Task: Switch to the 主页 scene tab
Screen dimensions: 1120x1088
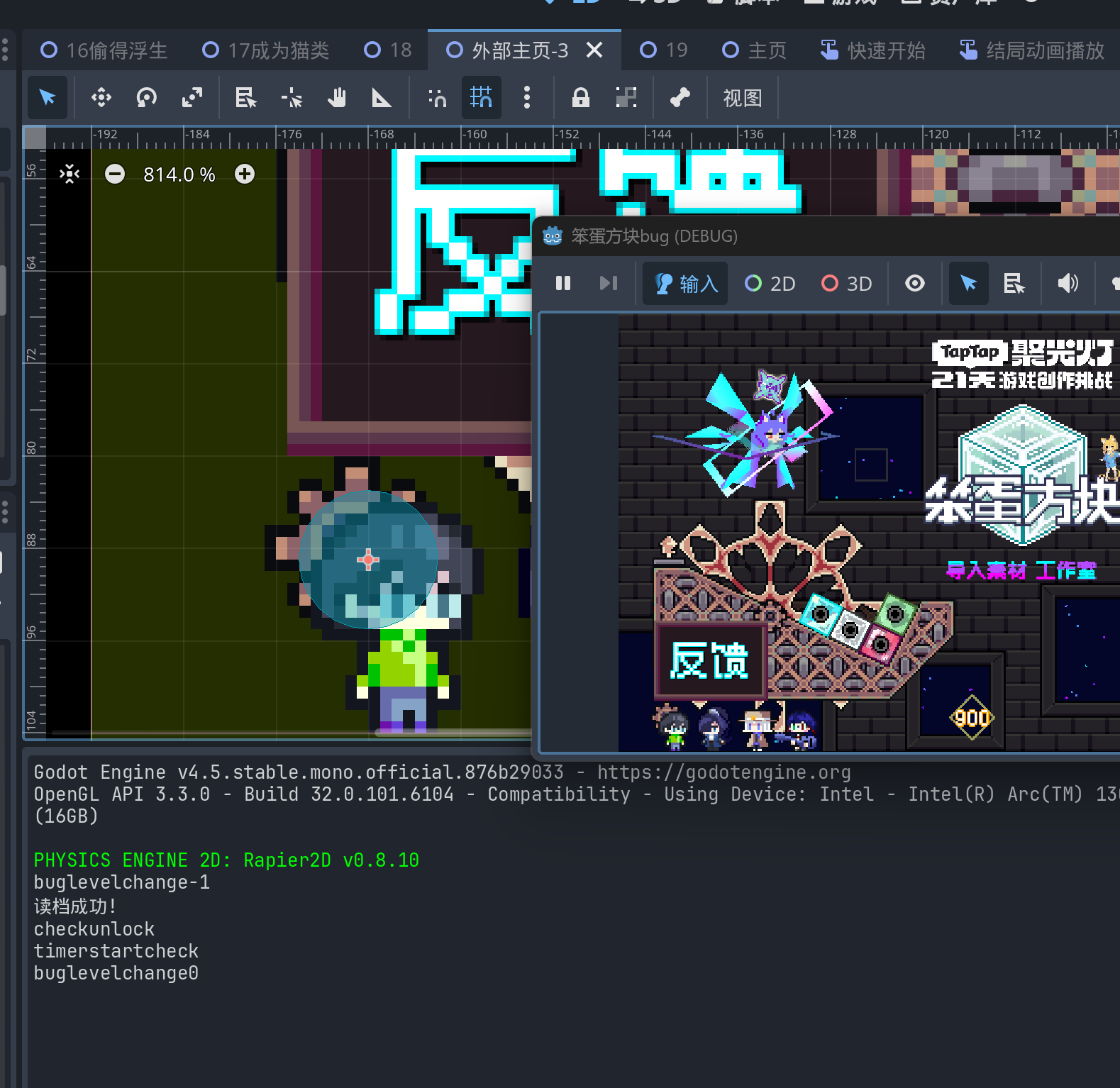Action: pos(755,50)
